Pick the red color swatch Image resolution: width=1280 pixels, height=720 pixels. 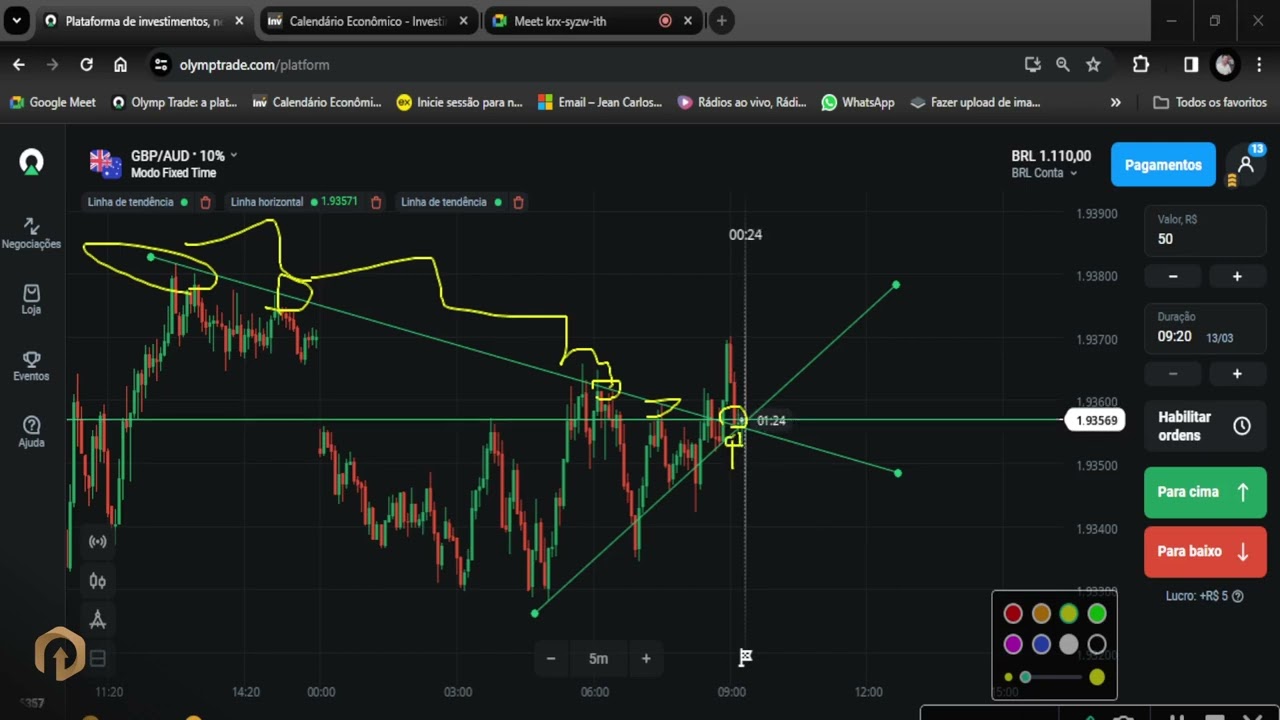coord(1013,613)
